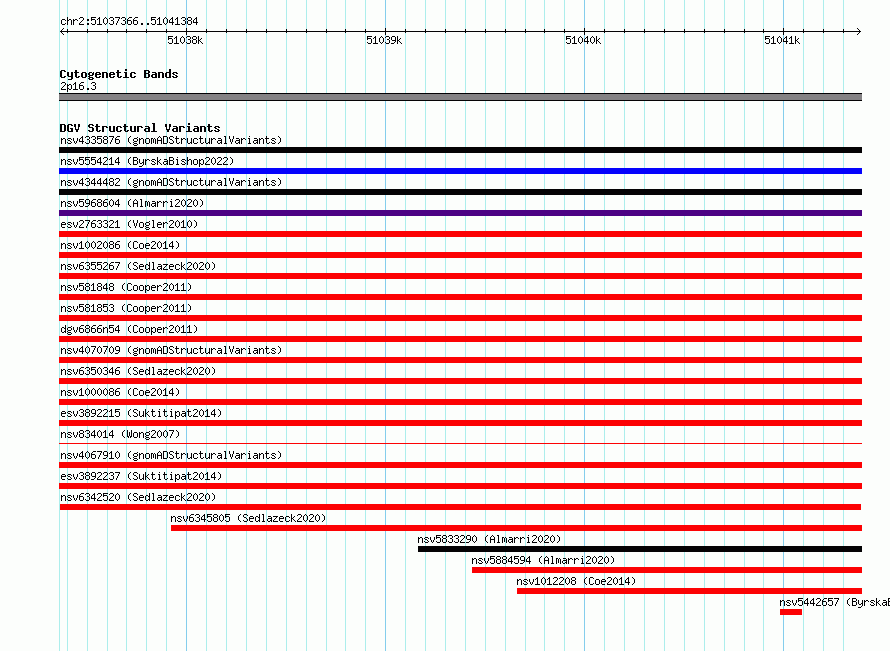Click the 51040k ruler position marker
890x651 pixels.
[x=583, y=40]
